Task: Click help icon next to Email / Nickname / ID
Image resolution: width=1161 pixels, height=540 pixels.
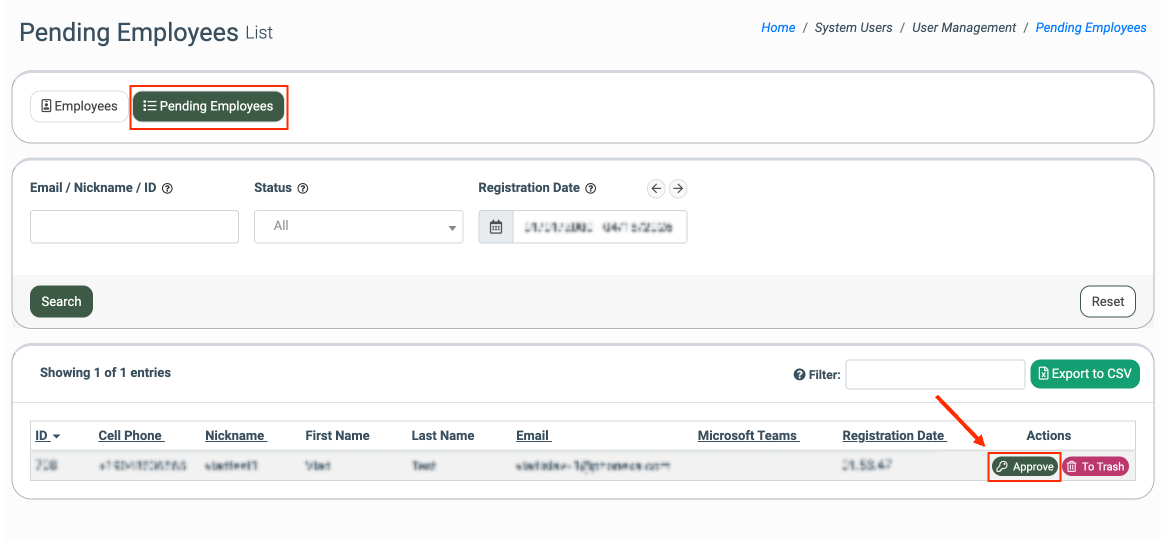Action: tap(167, 188)
